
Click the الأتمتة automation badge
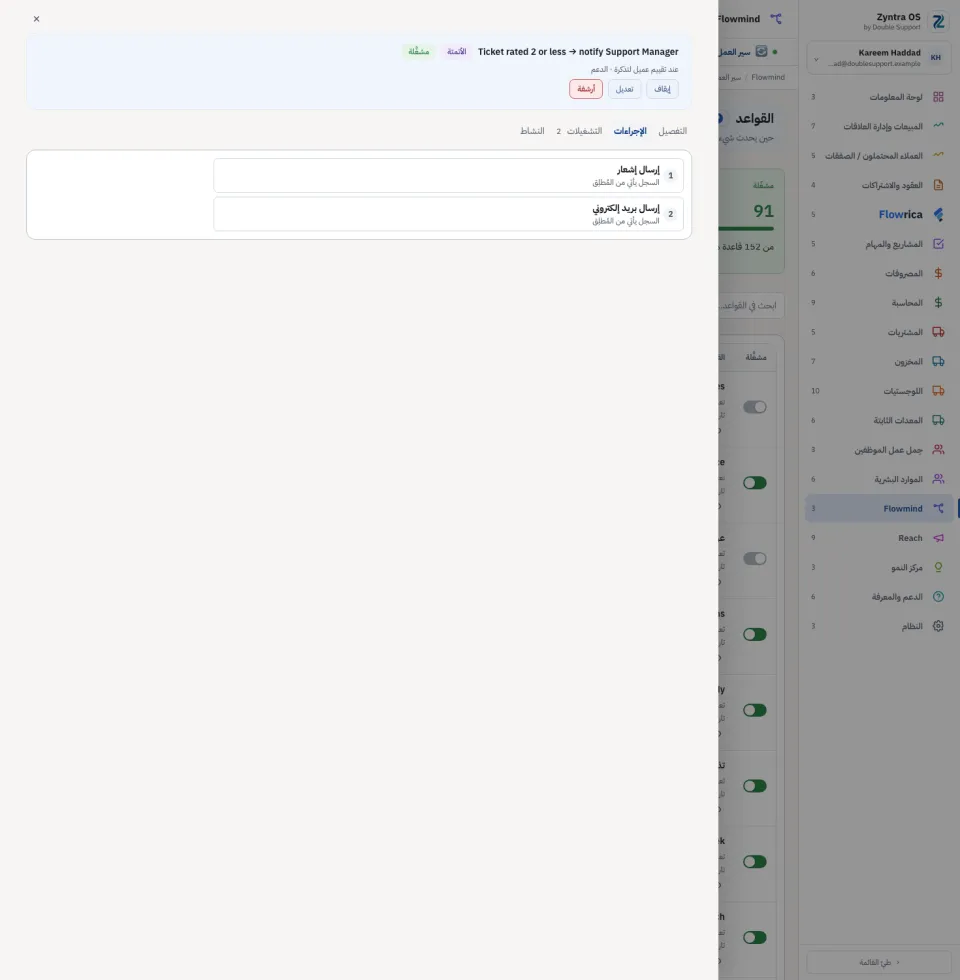(x=456, y=51)
